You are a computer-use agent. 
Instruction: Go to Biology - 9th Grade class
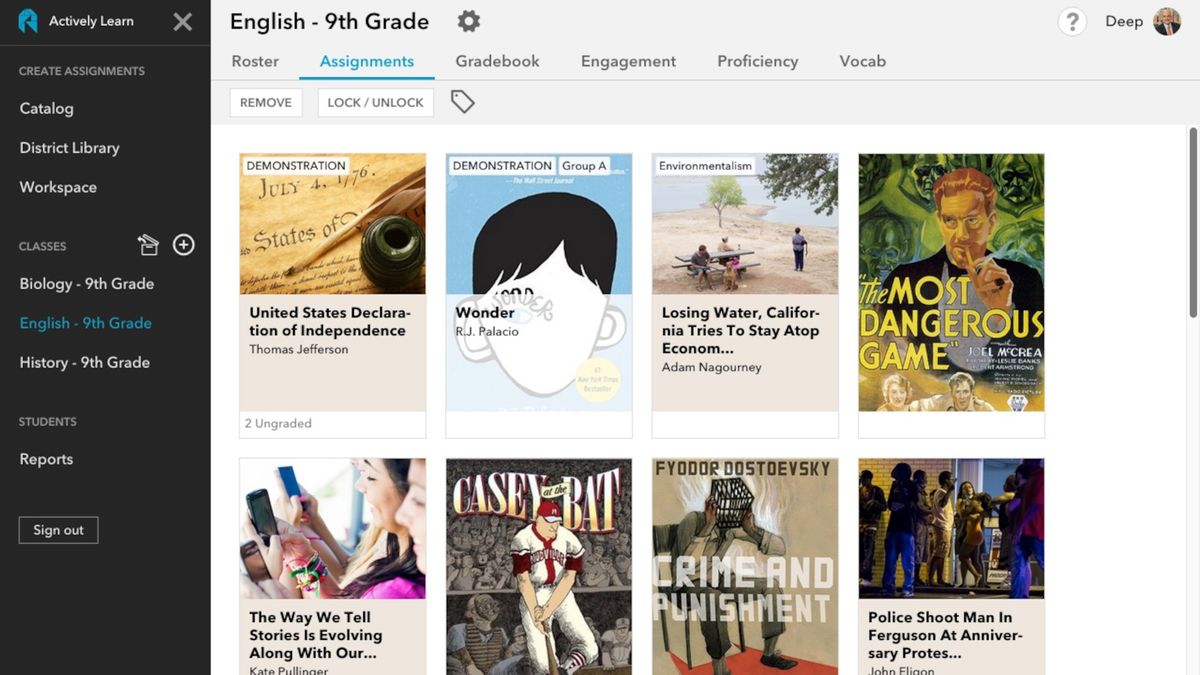pyautogui.click(x=86, y=283)
